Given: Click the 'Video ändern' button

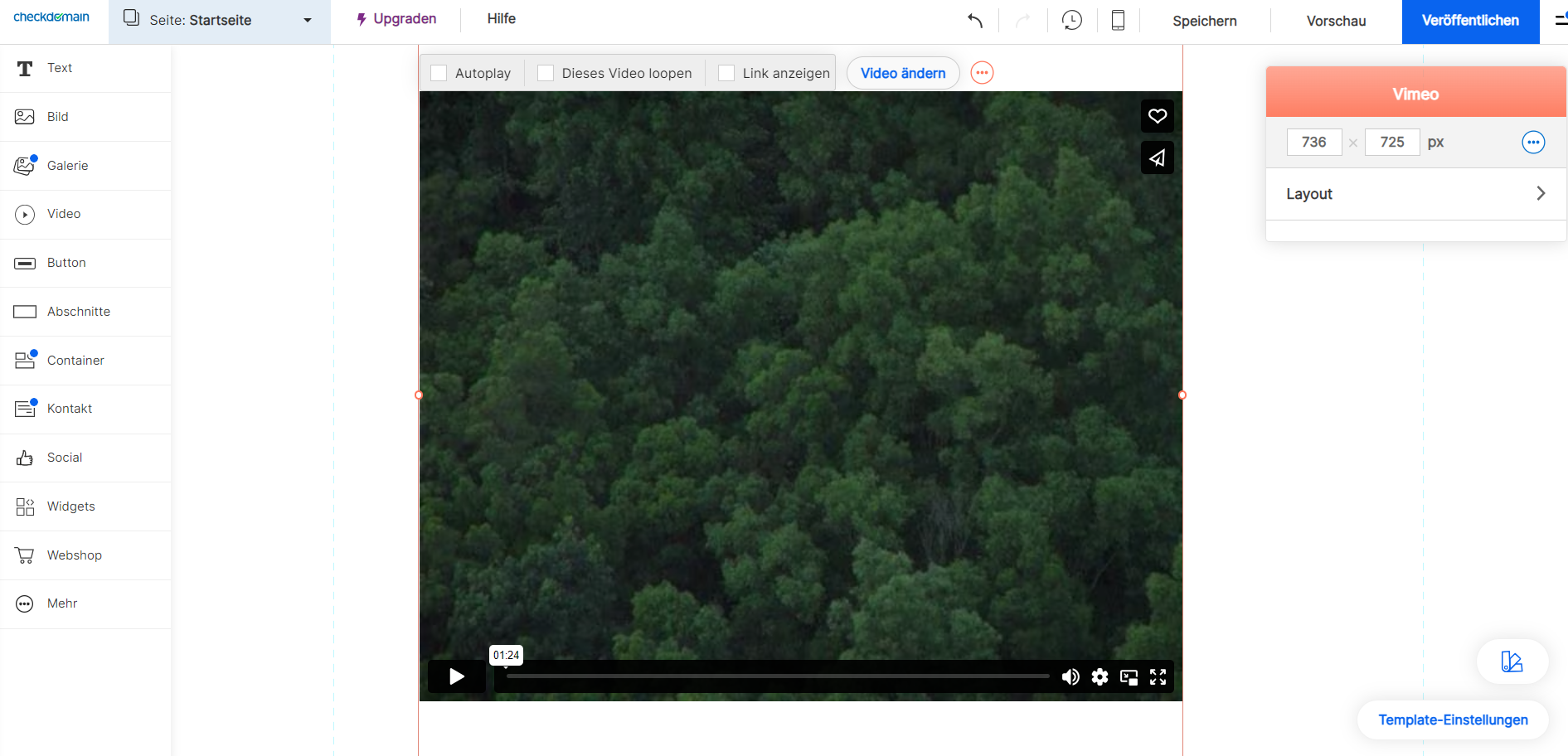Looking at the screenshot, I should click(902, 73).
